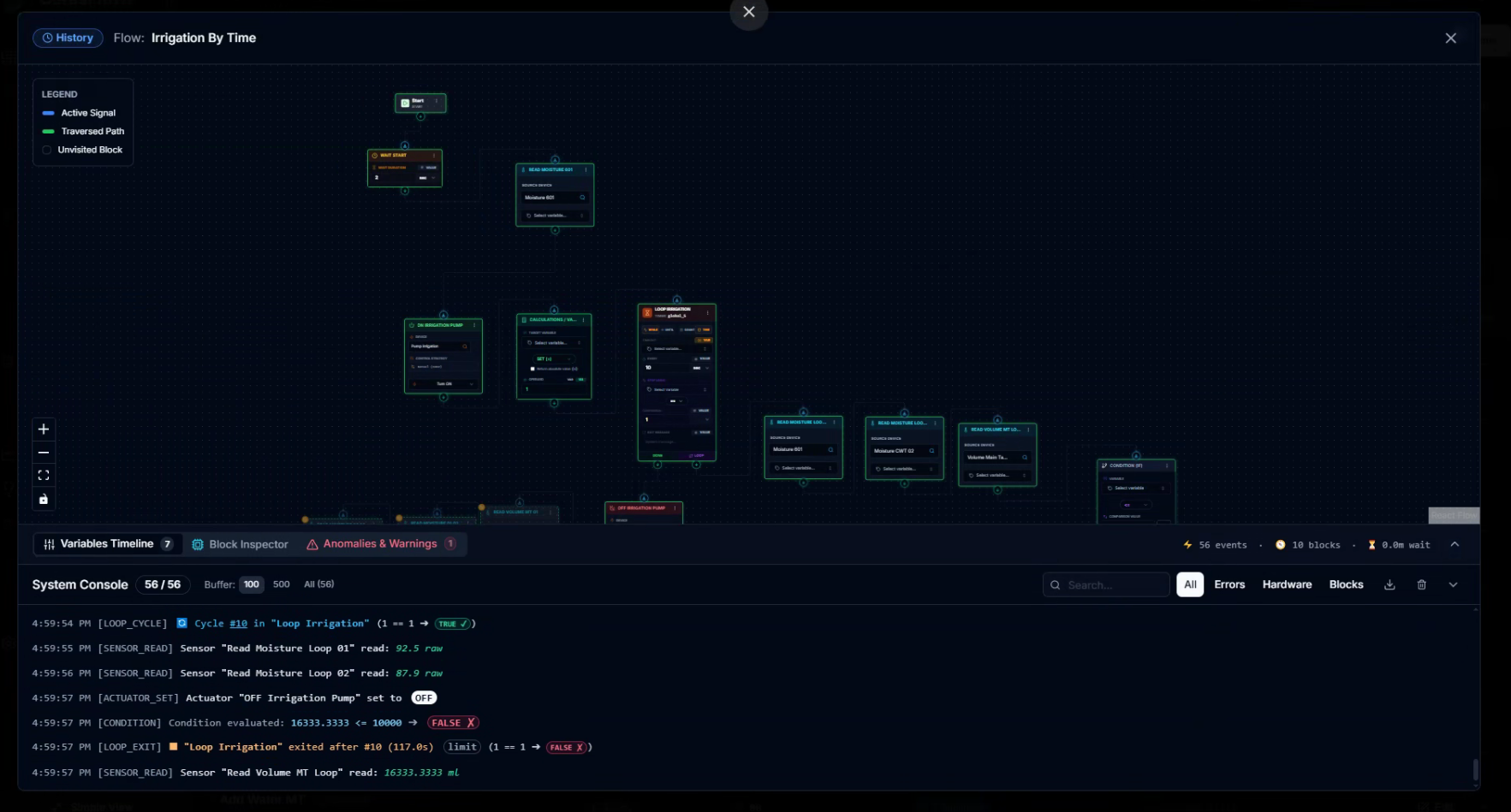Search for a device in the On Irrigation Pump block
Viewport: 1511px width, 812px height.
tap(465, 347)
